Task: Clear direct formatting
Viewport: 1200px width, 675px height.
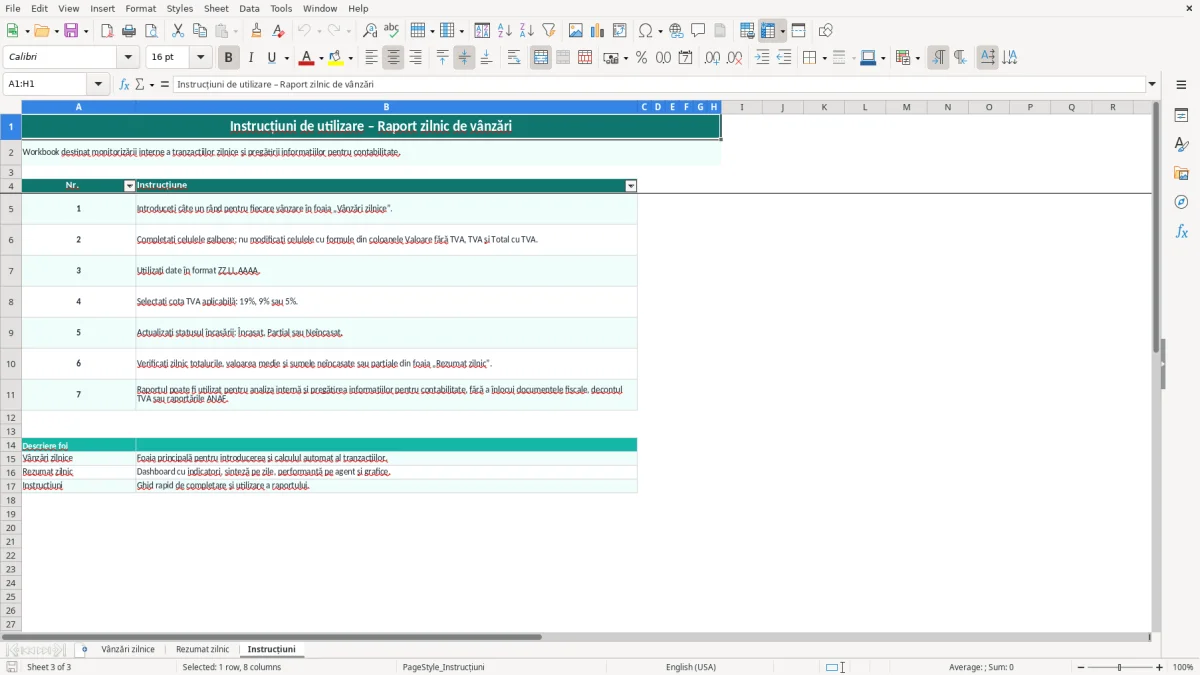Action: point(278,31)
